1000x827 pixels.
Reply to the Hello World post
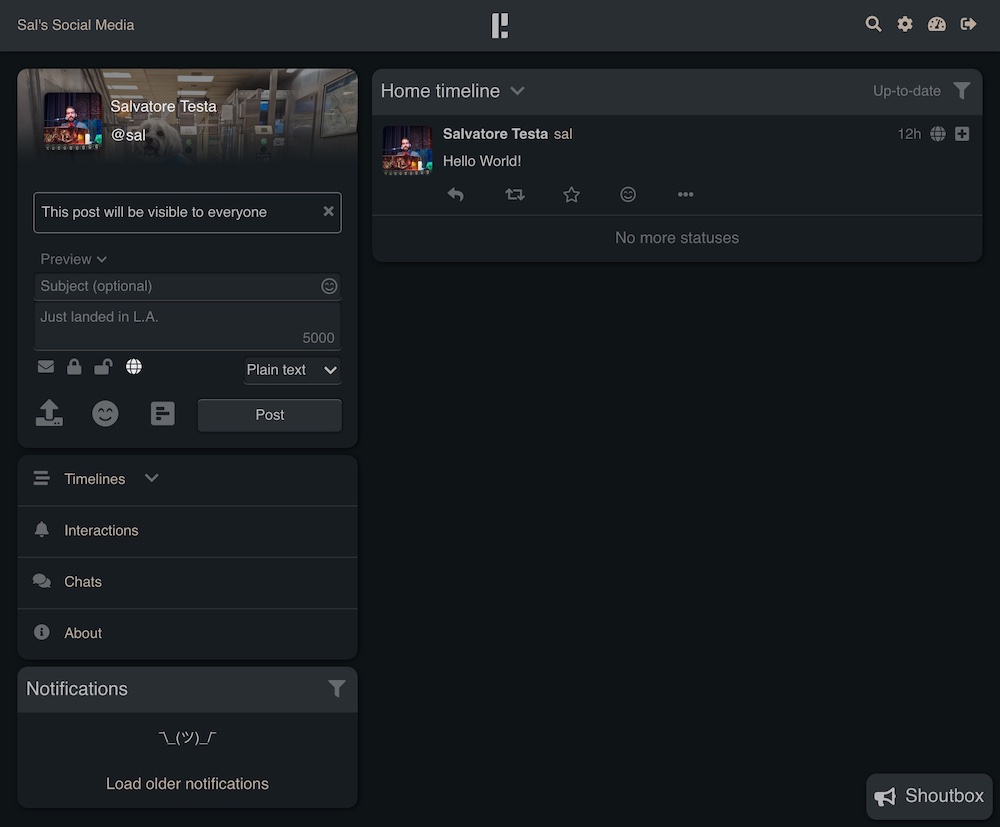pos(456,195)
